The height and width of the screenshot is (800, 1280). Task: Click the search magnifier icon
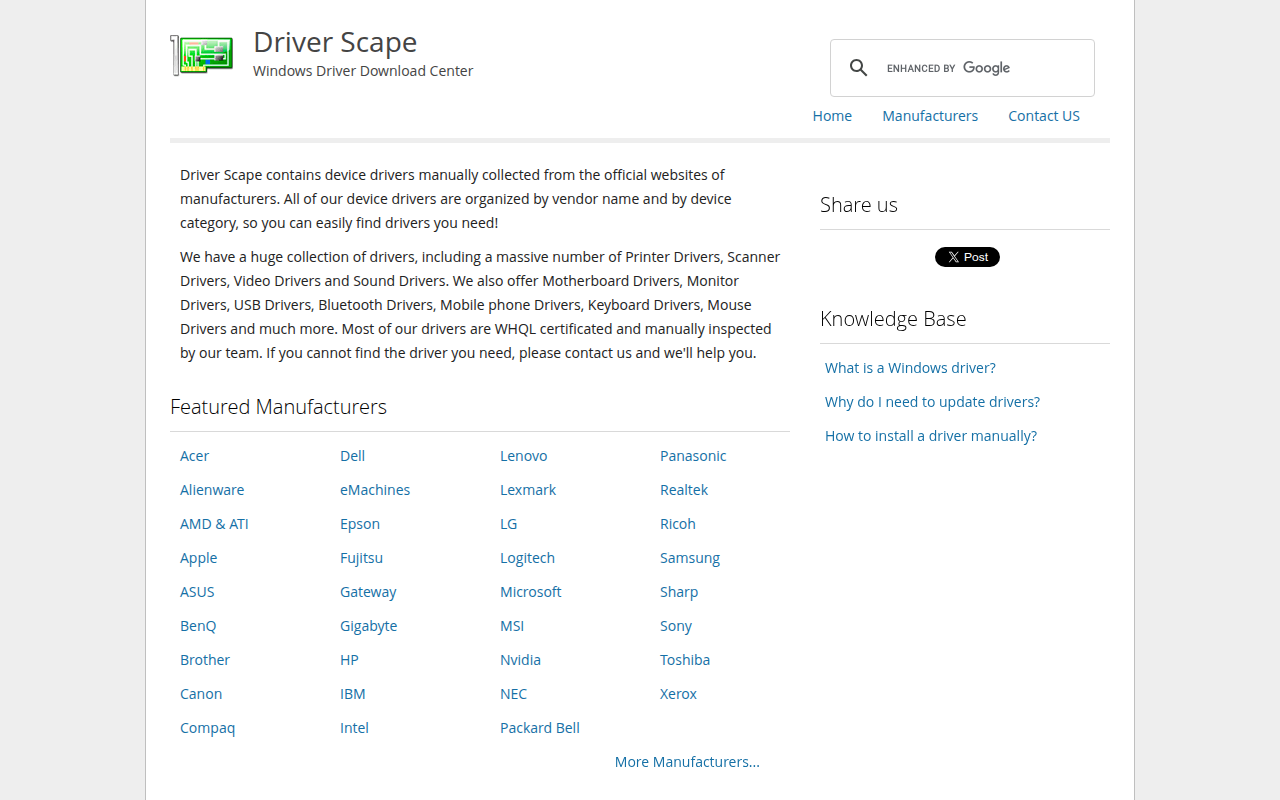[x=858, y=68]
